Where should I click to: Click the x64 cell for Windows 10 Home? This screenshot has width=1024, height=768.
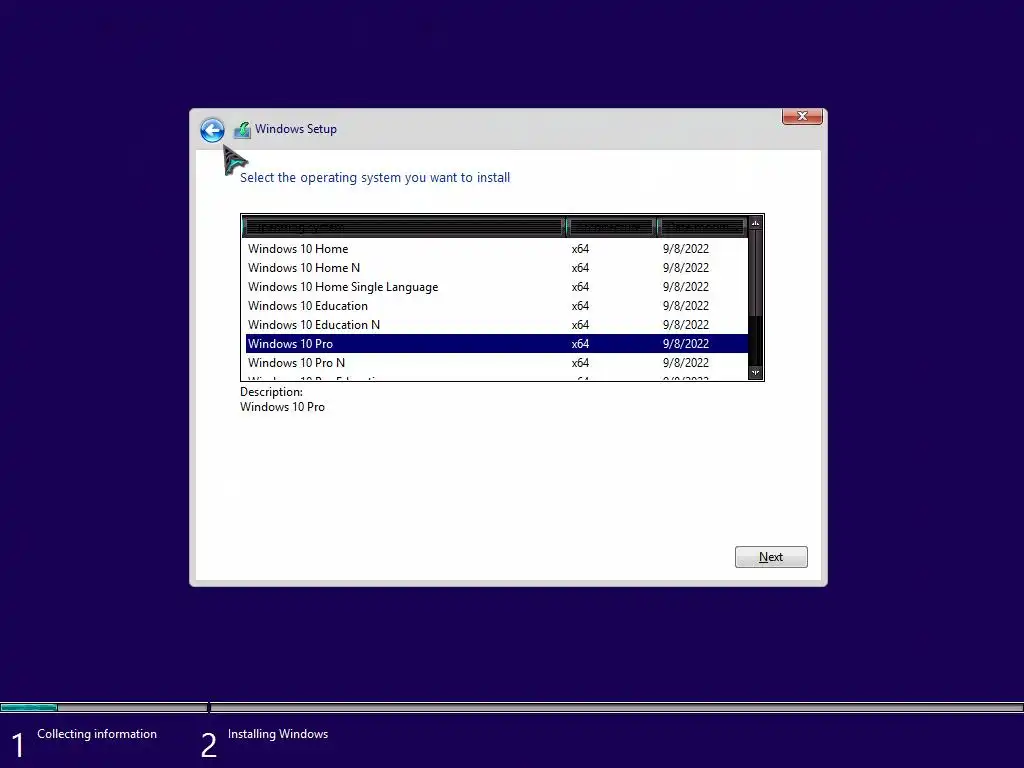[580, 249]
